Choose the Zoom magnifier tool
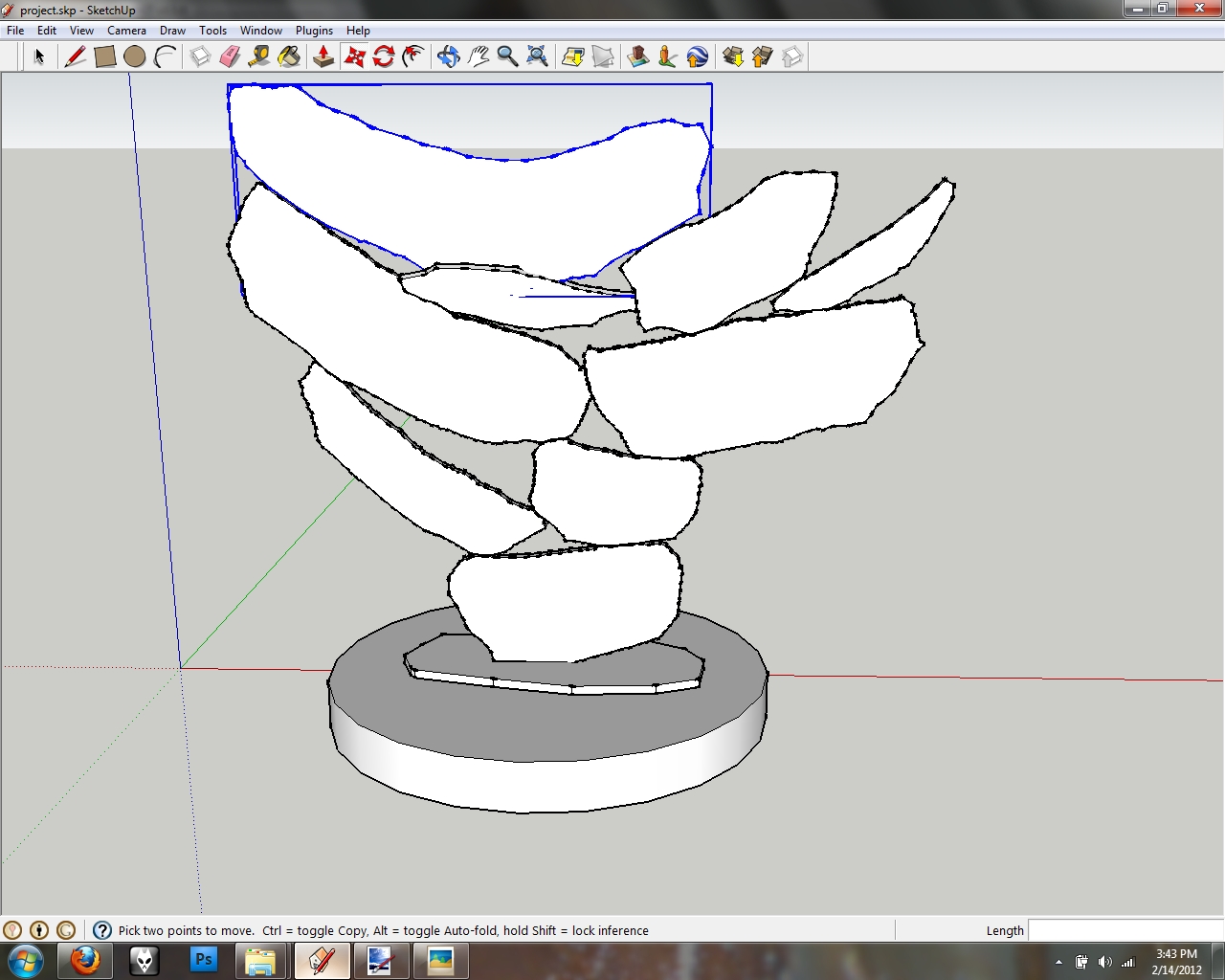1225x980 pixels. pyautogui.click(x=507, y=56)
